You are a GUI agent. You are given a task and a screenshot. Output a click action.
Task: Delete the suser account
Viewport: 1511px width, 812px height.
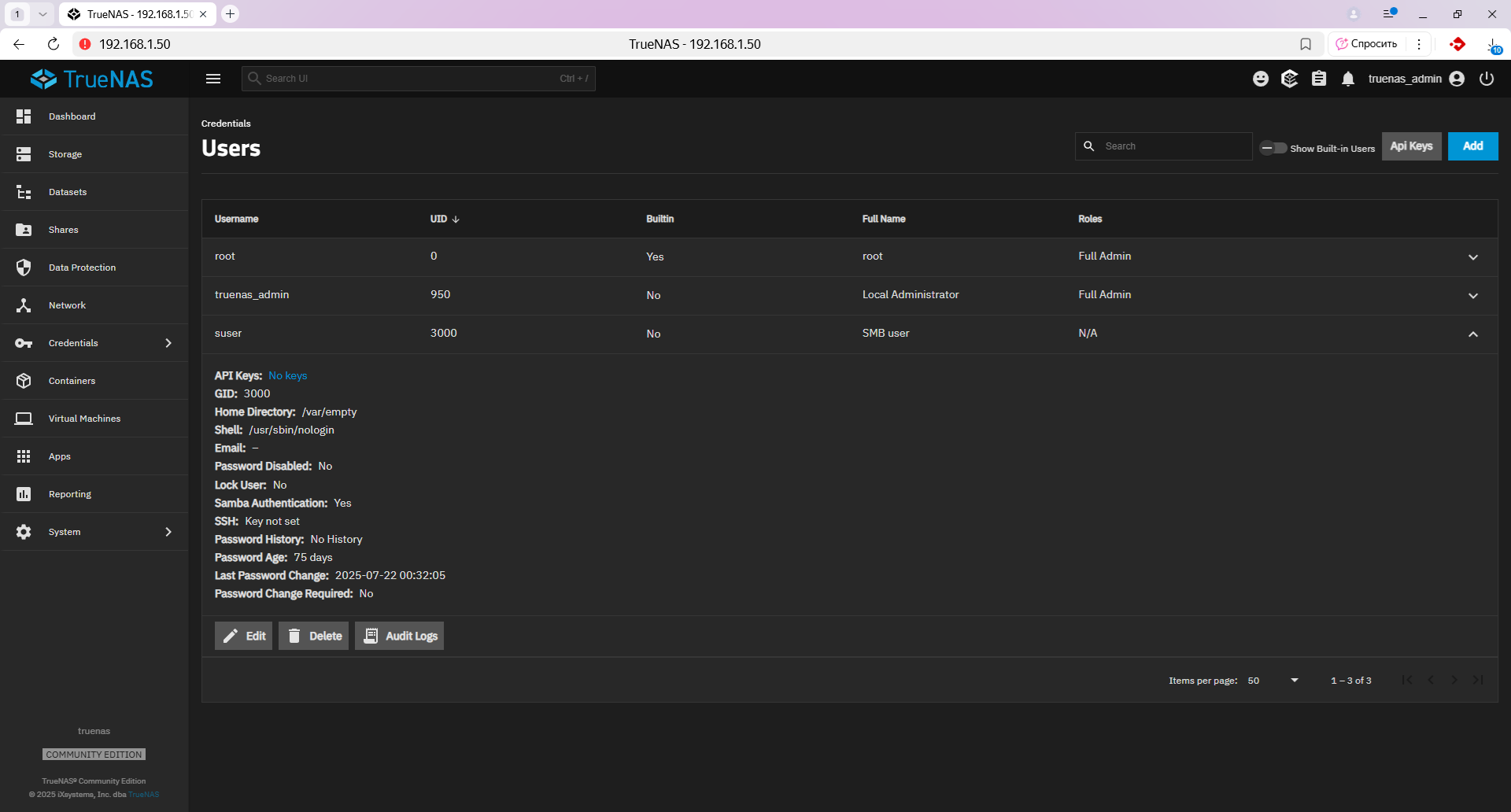(x=313, y=636)
